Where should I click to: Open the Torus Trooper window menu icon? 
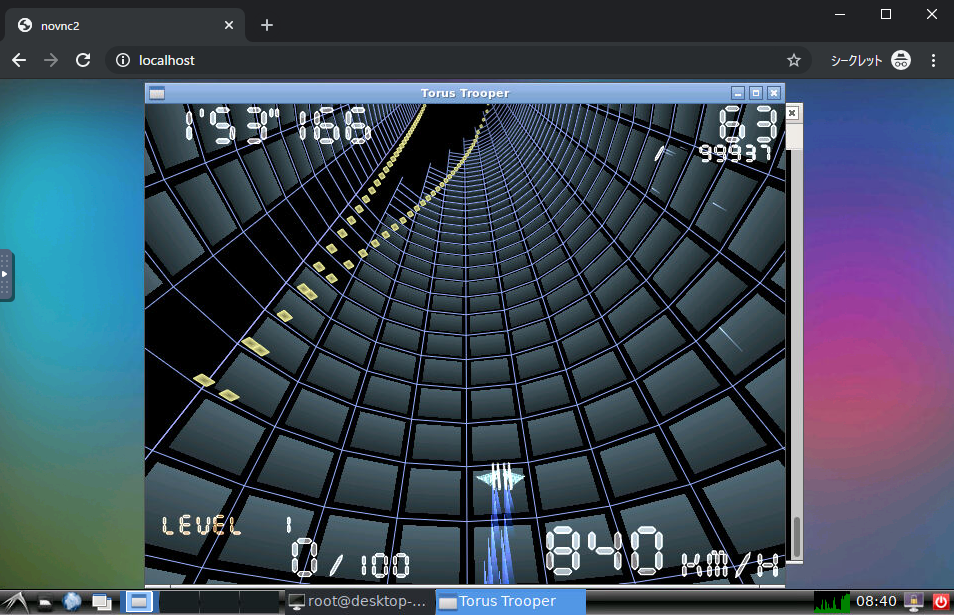[x=157, y=93]
